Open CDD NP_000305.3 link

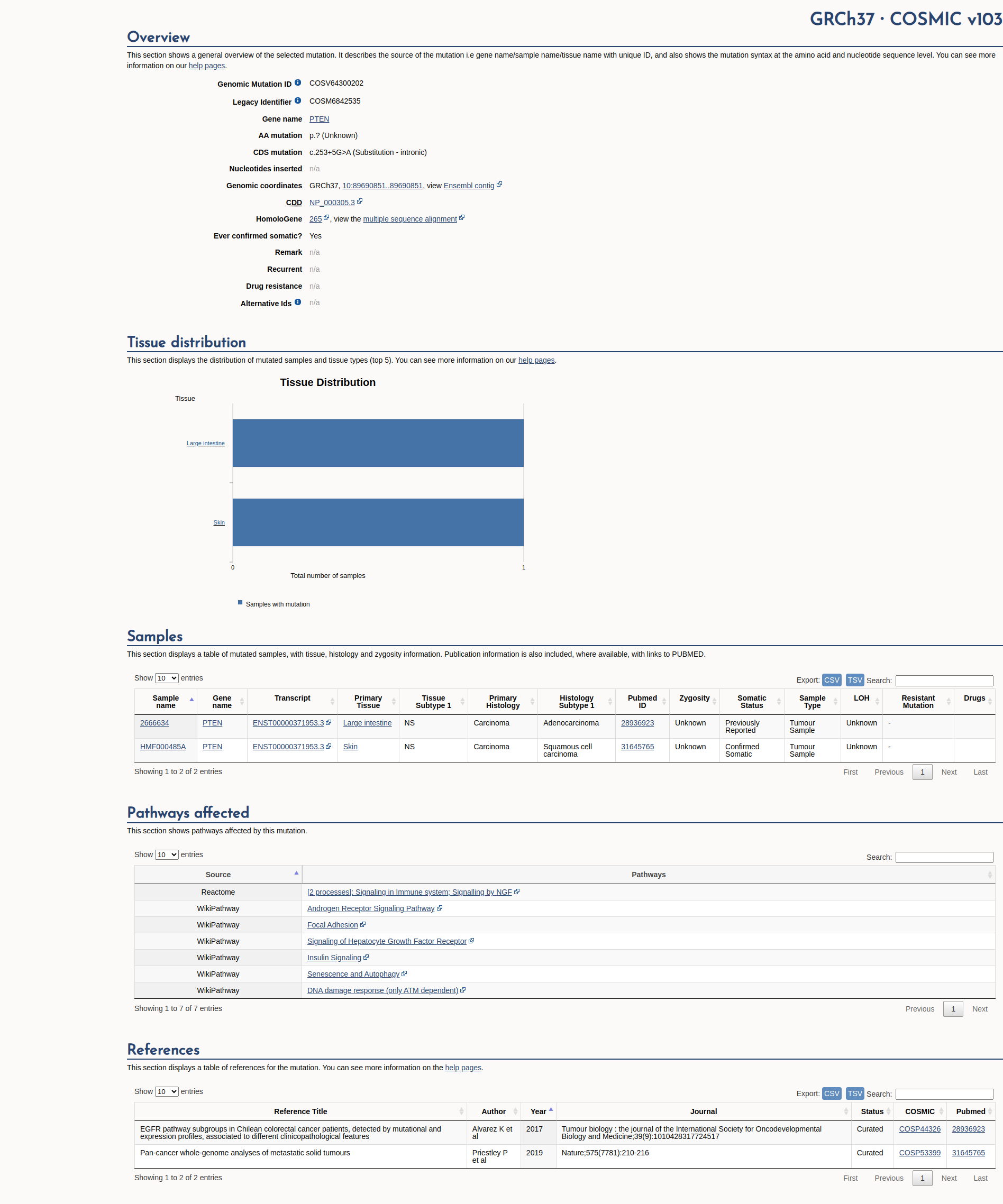[x=332, y=203]
